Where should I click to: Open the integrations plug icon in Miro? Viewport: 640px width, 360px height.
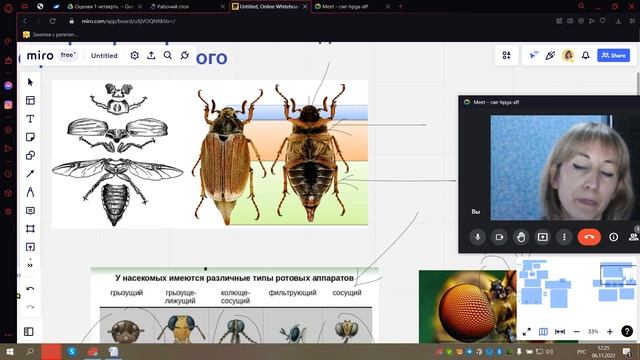(184, 56)
